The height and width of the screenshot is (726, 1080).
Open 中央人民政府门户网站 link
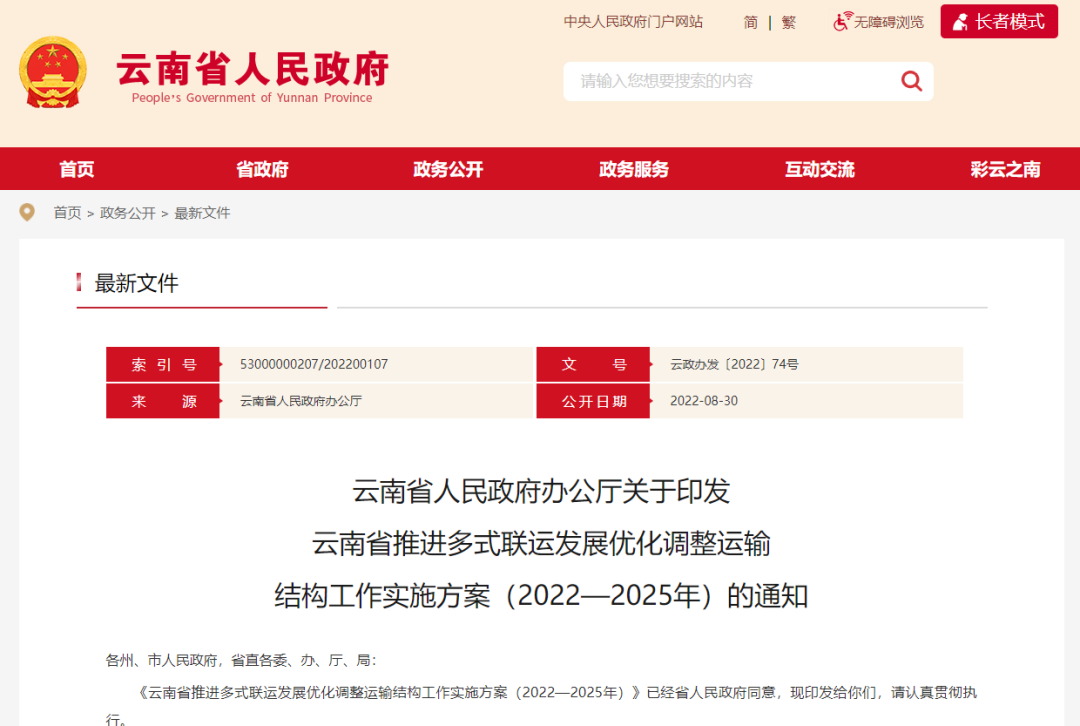coord(633,21)
